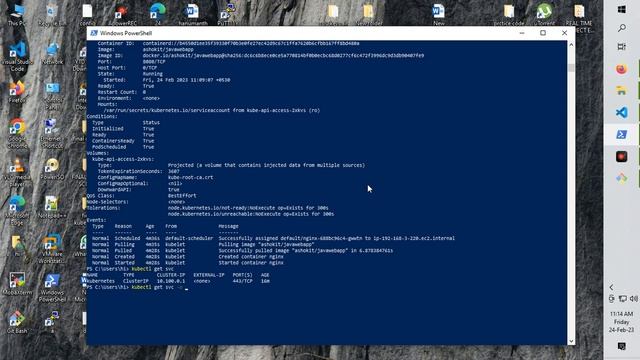This screenshot has width=640, height=360.
Task: Select the VLC media player desktop icon
Action: (x=17, y=172)
